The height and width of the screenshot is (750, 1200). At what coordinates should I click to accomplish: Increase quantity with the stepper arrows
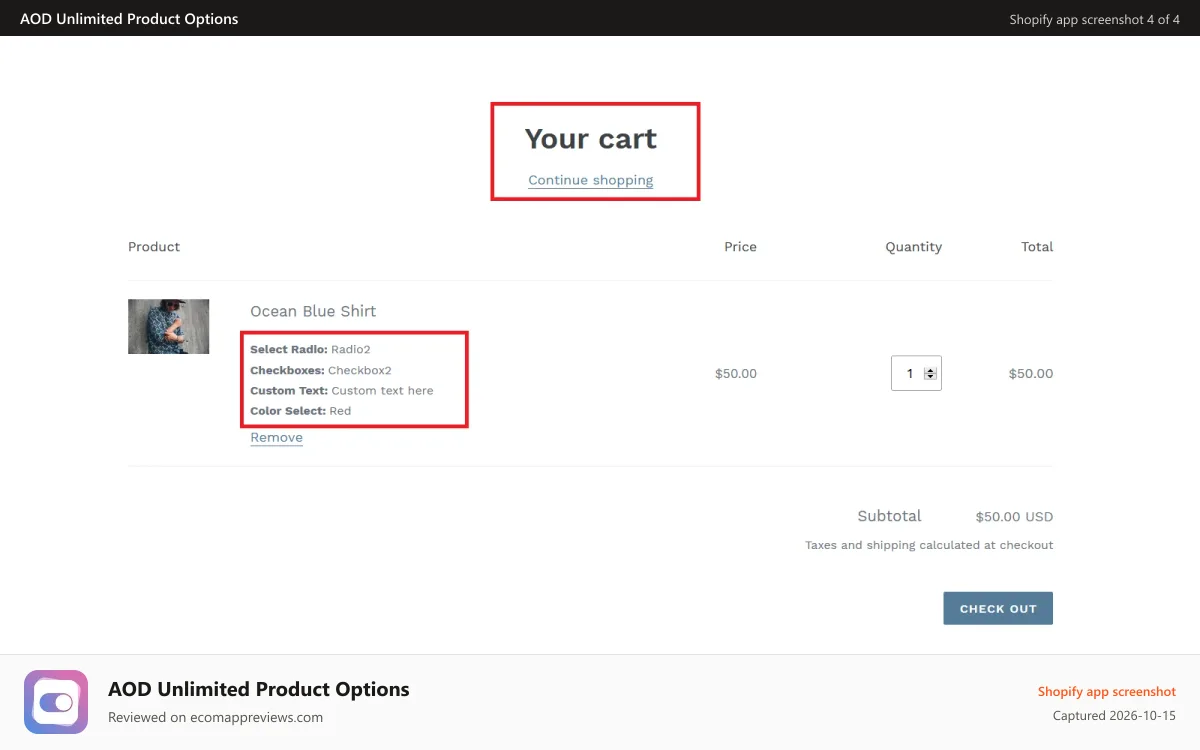coord(930,370)
